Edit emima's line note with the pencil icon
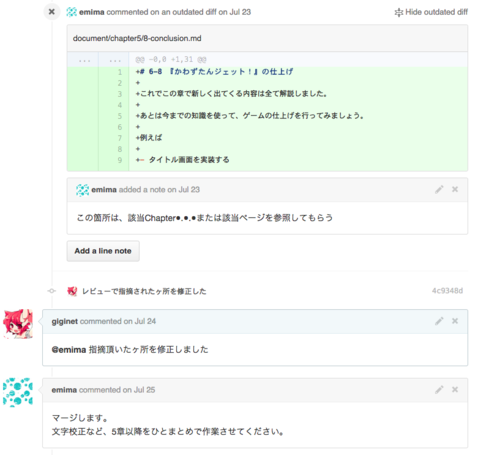 [439, 189]
